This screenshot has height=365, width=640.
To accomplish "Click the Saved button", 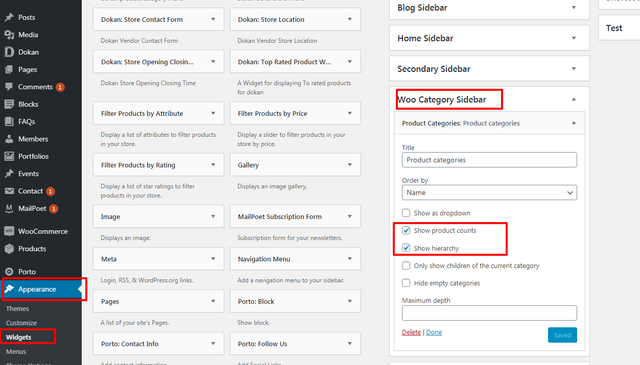I will (562, 335).
